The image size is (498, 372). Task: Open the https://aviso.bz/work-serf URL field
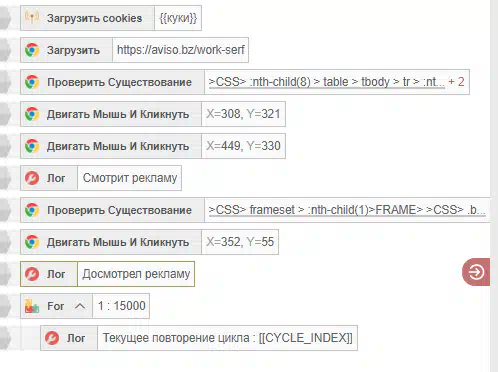pyautogui.click(x=181, y=50)
